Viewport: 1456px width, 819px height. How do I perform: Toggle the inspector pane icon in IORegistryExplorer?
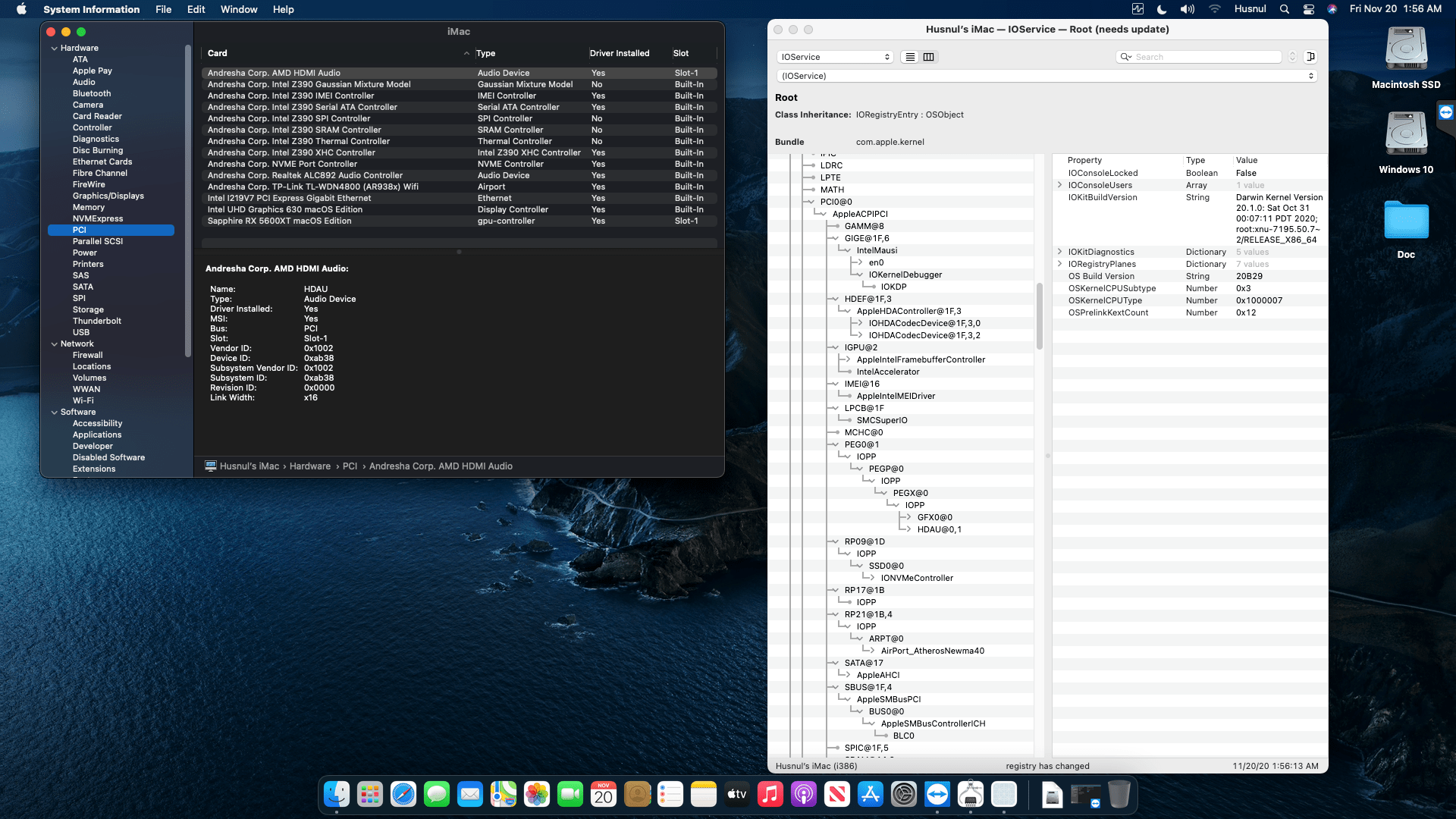tap(1311, 57)
